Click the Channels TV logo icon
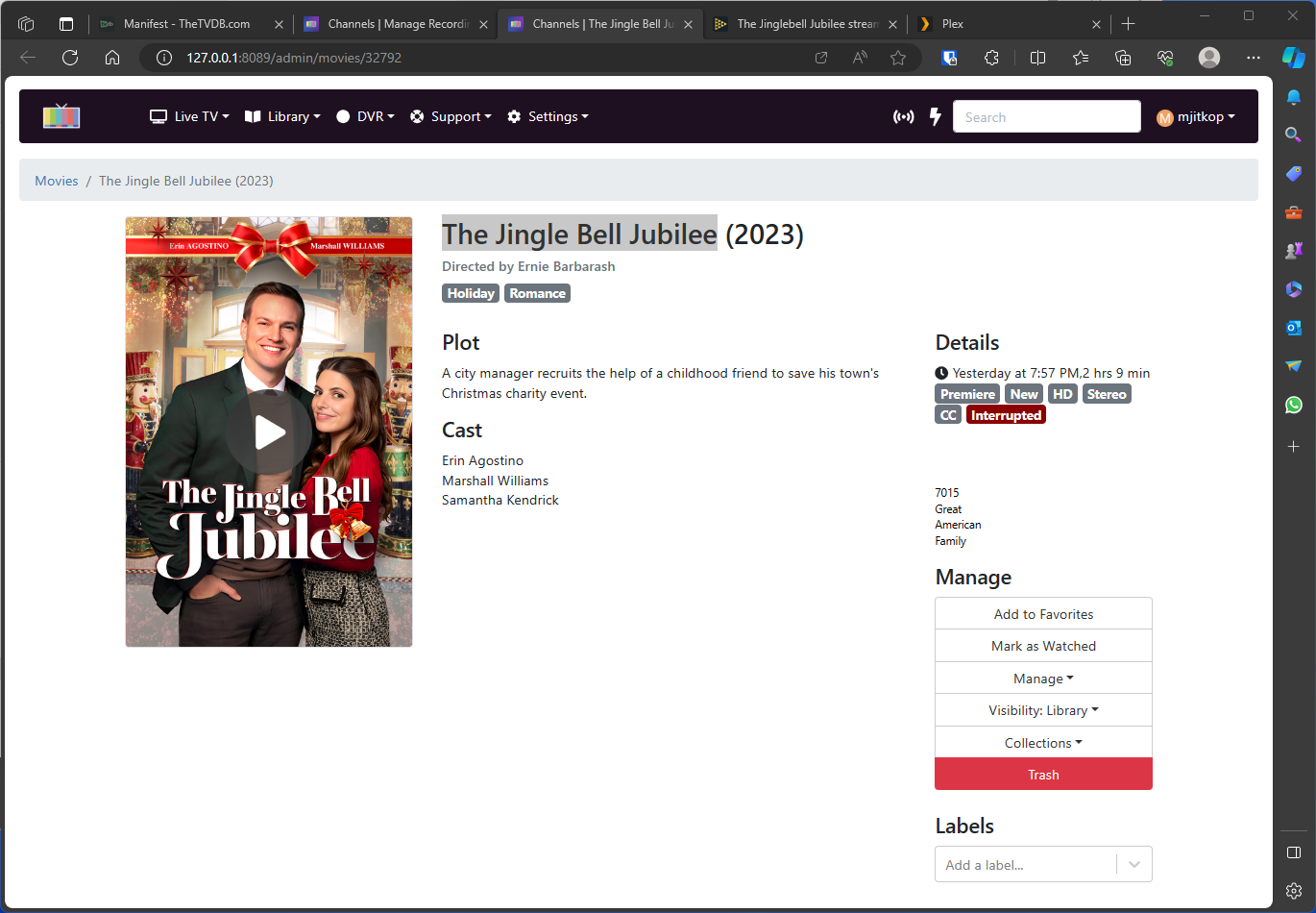The height and width of the screenshot is (913, 1316). click(x=61, y=116)
